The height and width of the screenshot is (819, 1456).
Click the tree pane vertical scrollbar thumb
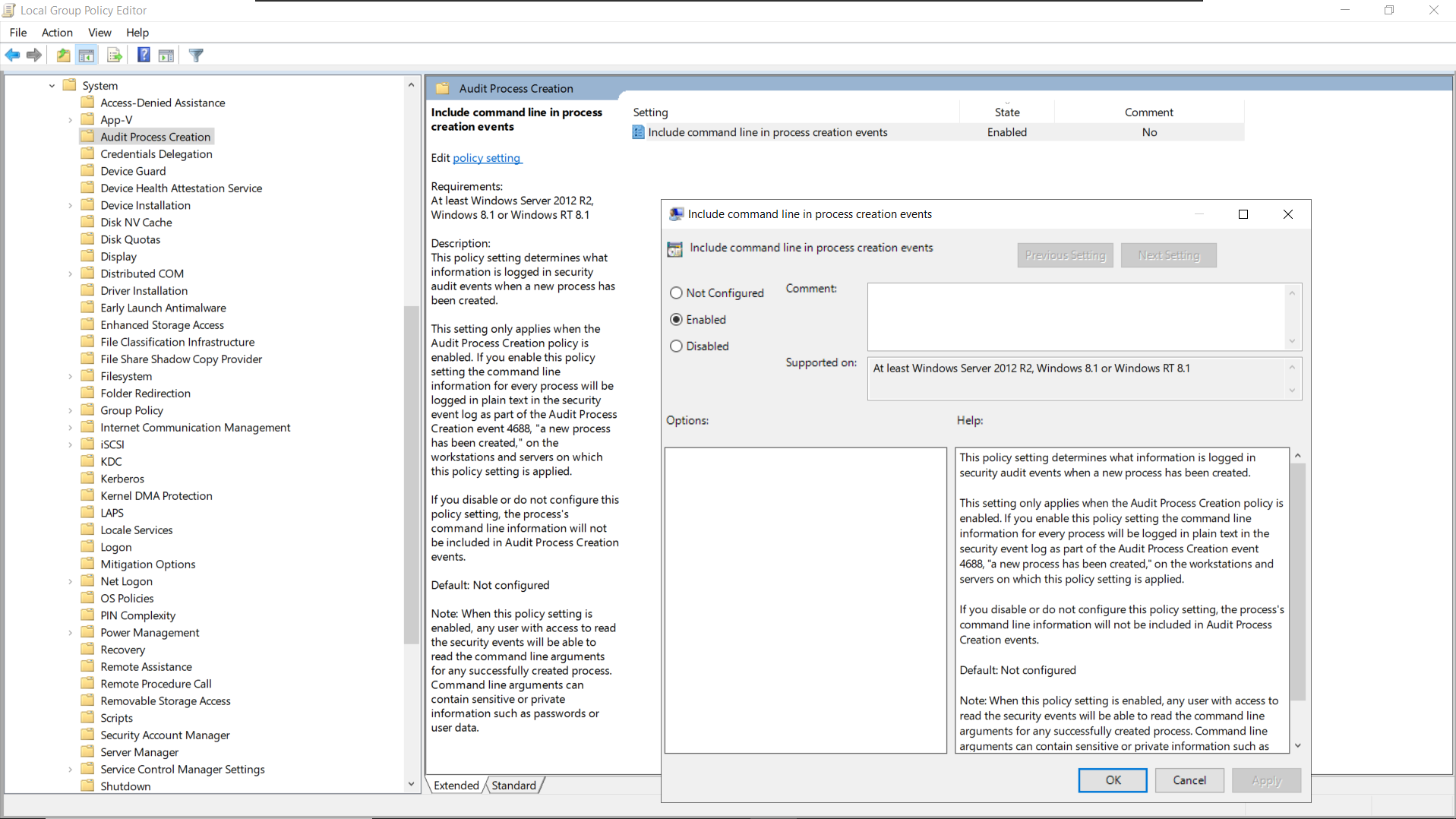[x=412, y=474]
